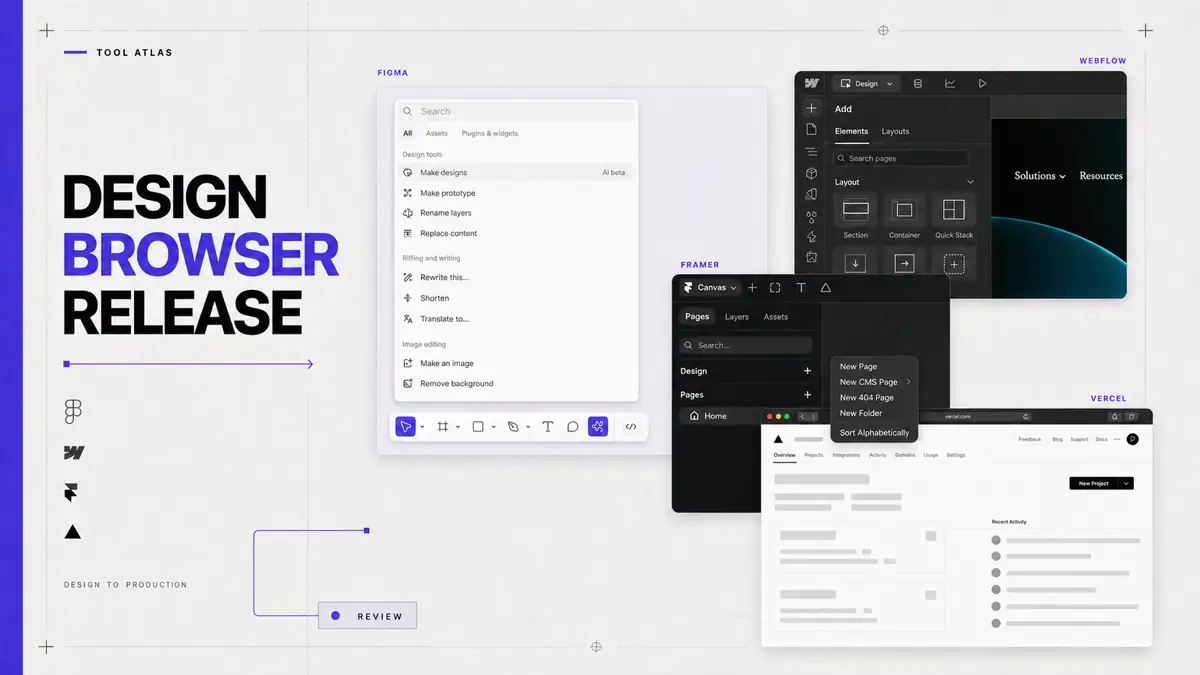Open the Canvas dropdown in Framer
This screenshot has height=675, width=1200.
710,288
